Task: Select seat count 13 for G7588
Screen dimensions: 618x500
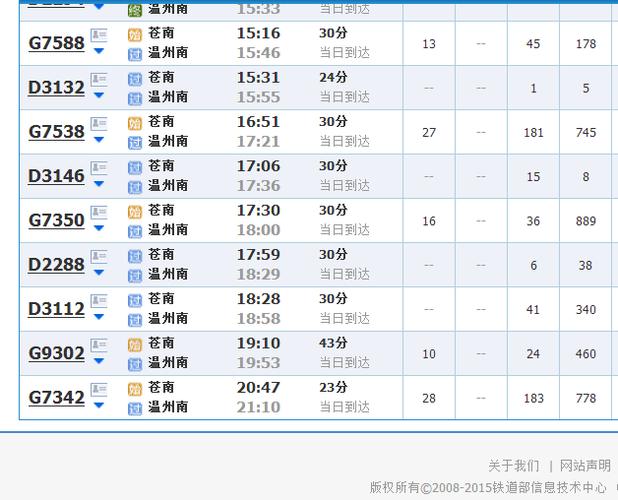Action: (x=429, y=44)
